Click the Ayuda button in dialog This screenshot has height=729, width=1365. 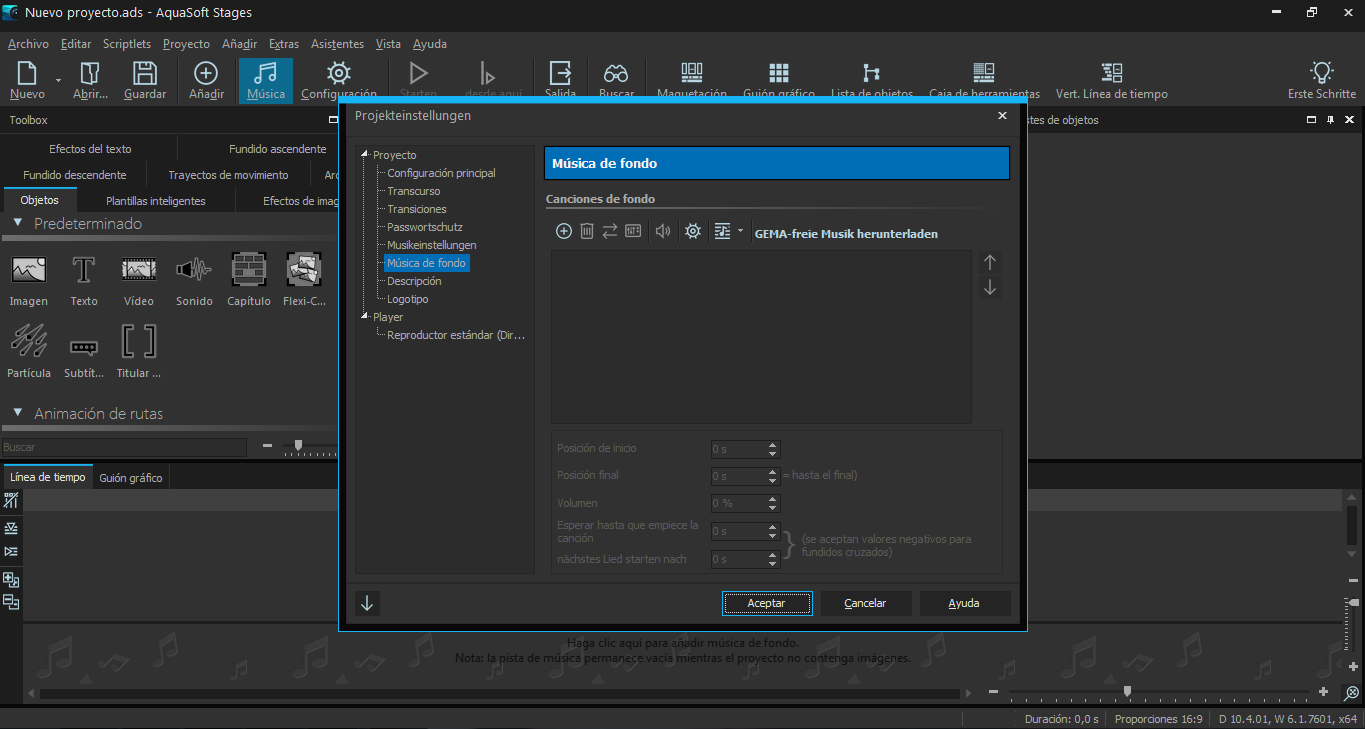tap(965, 603)
